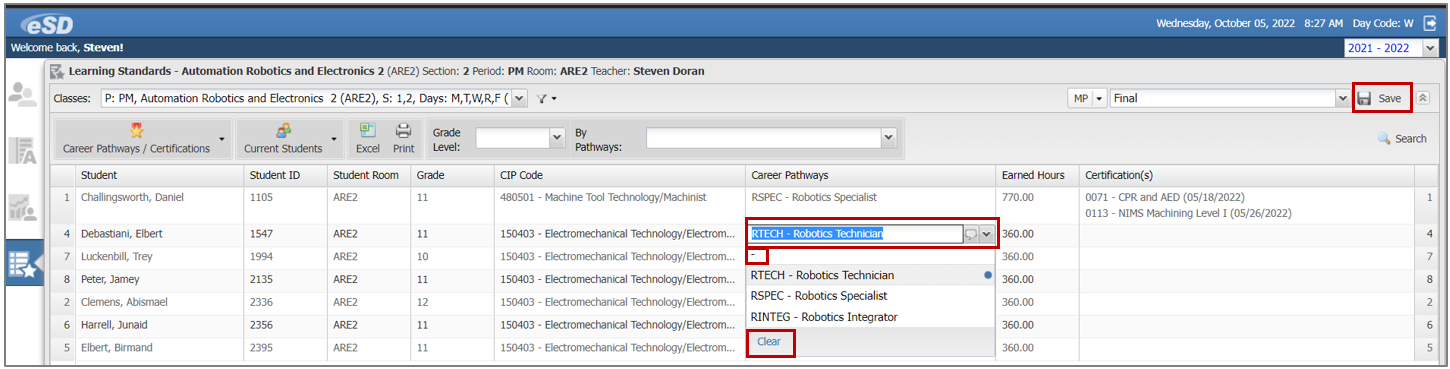Choose RSPEC - Robotics Specialist from the list
Image resolution: width=1450 pixels, height=369 pixels.
818,296
